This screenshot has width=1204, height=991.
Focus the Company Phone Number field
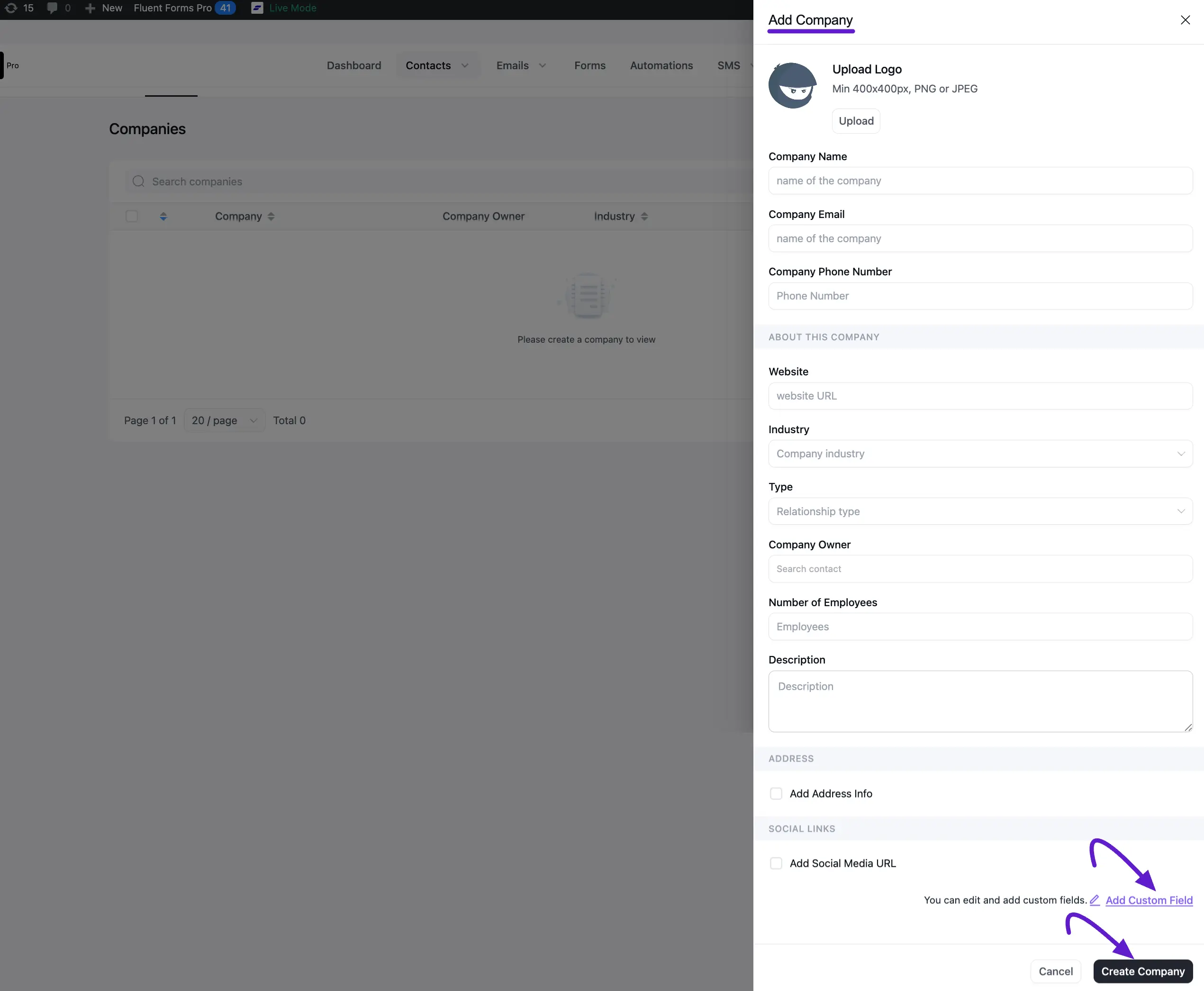[x=980, y=296]
